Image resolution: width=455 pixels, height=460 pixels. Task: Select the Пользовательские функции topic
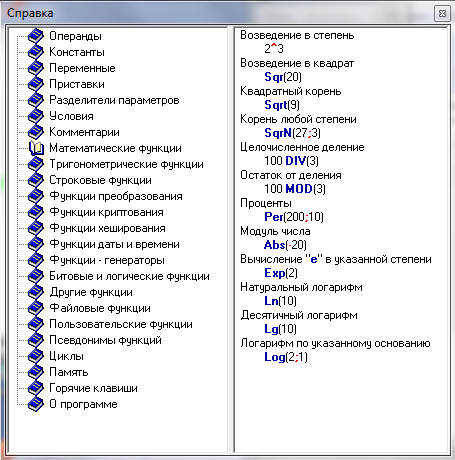(121, 324)
